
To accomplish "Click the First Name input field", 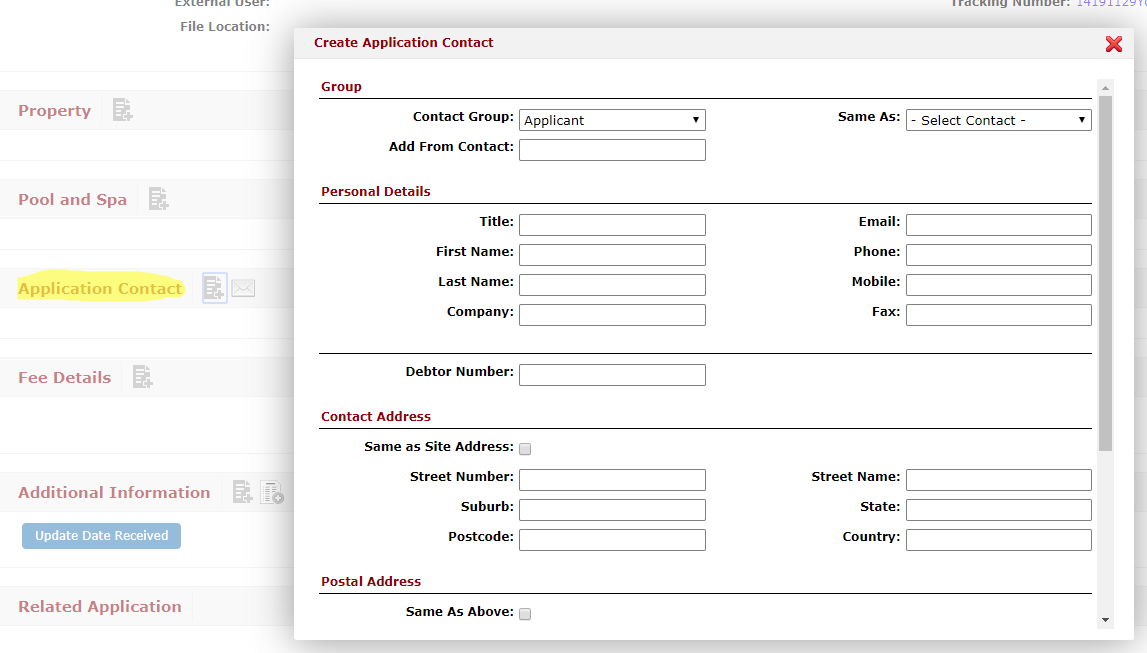I will tap(612, 255).
